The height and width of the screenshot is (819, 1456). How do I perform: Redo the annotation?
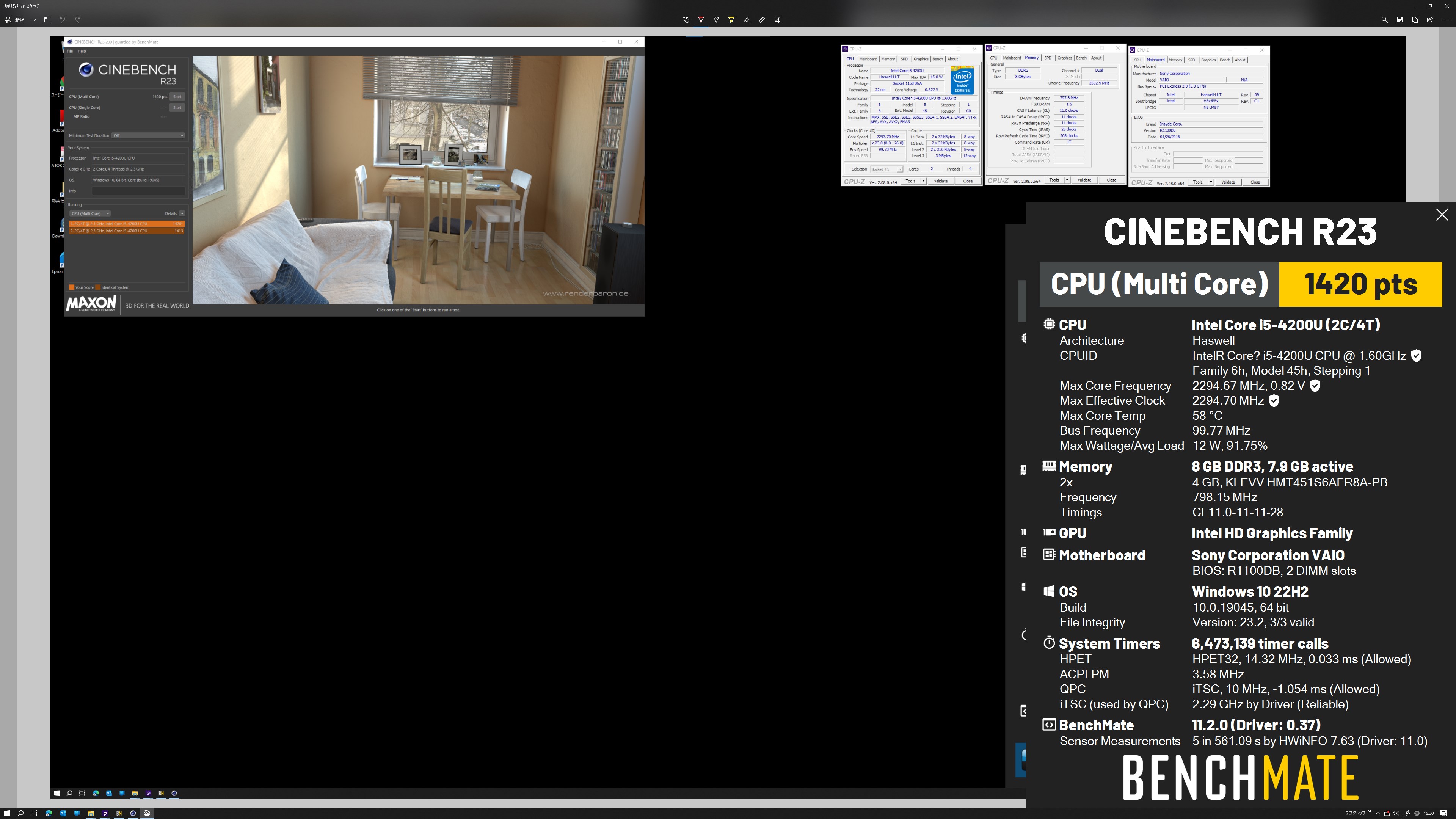pos(78,20)
